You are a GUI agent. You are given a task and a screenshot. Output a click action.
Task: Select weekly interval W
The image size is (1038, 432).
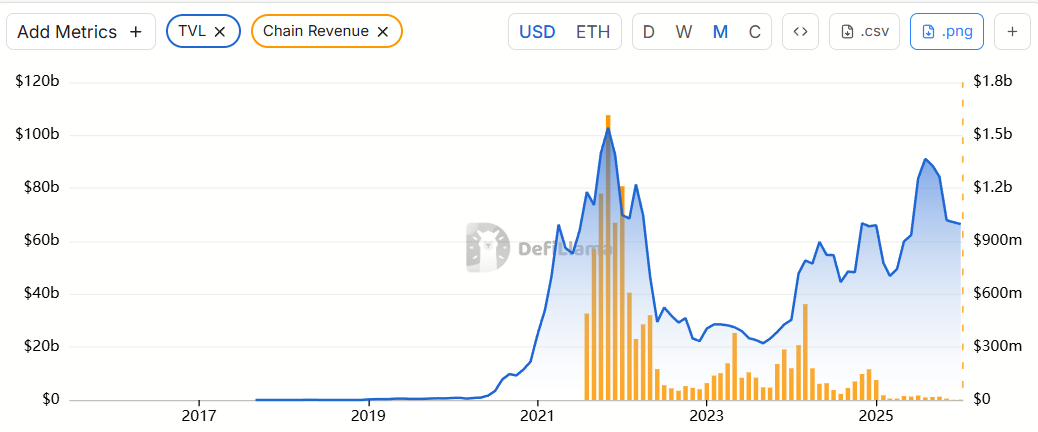click(x=684, y=31)
